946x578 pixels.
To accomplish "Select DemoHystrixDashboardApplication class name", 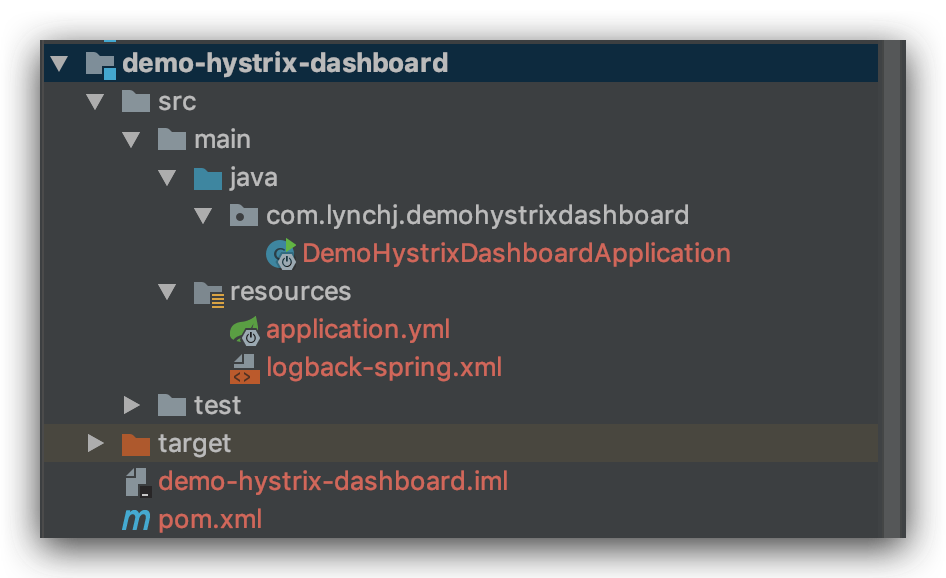I will (516, 254).
